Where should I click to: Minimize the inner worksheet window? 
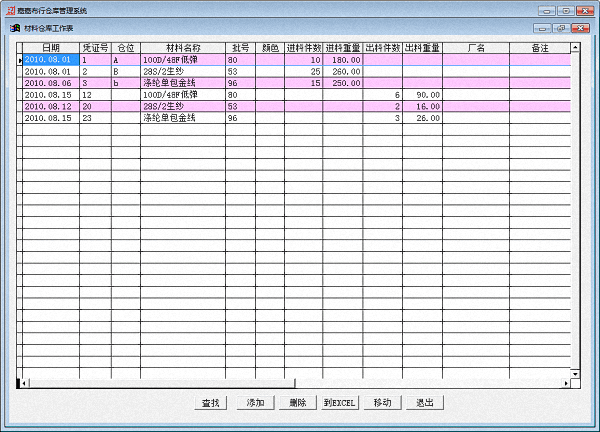coord(544,27)
